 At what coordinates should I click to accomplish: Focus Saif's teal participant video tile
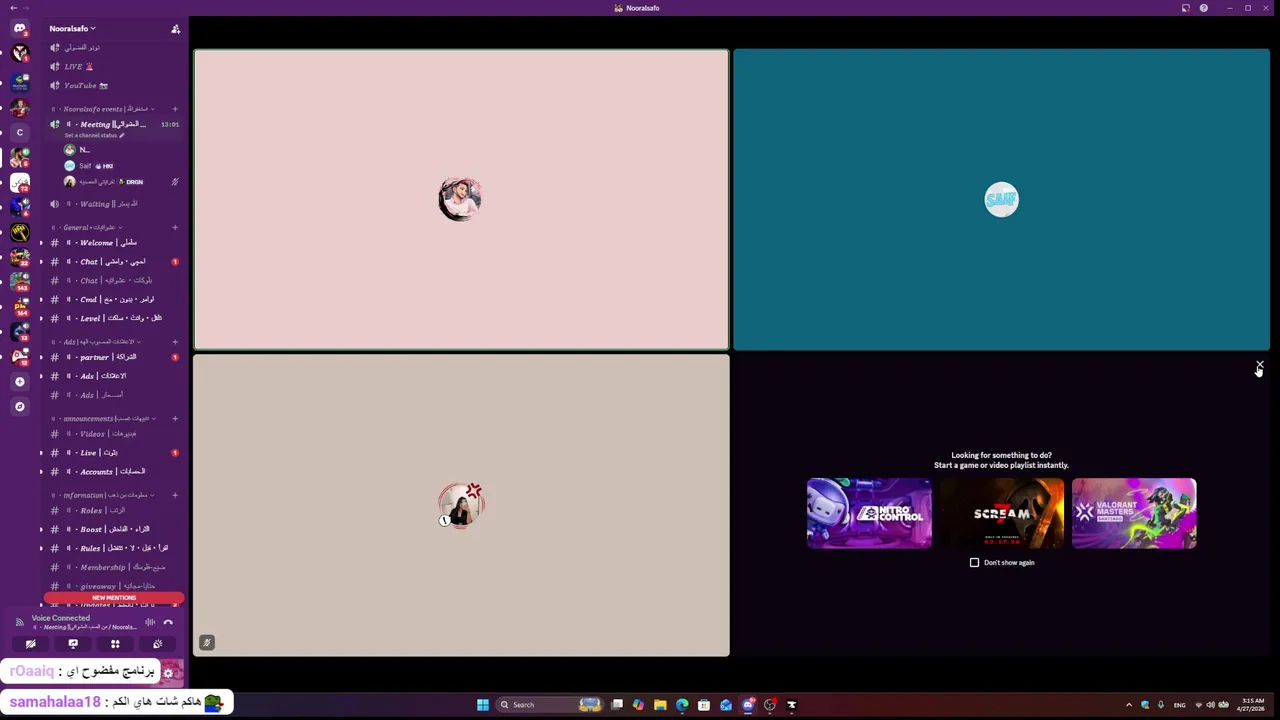coord(1001,199)
